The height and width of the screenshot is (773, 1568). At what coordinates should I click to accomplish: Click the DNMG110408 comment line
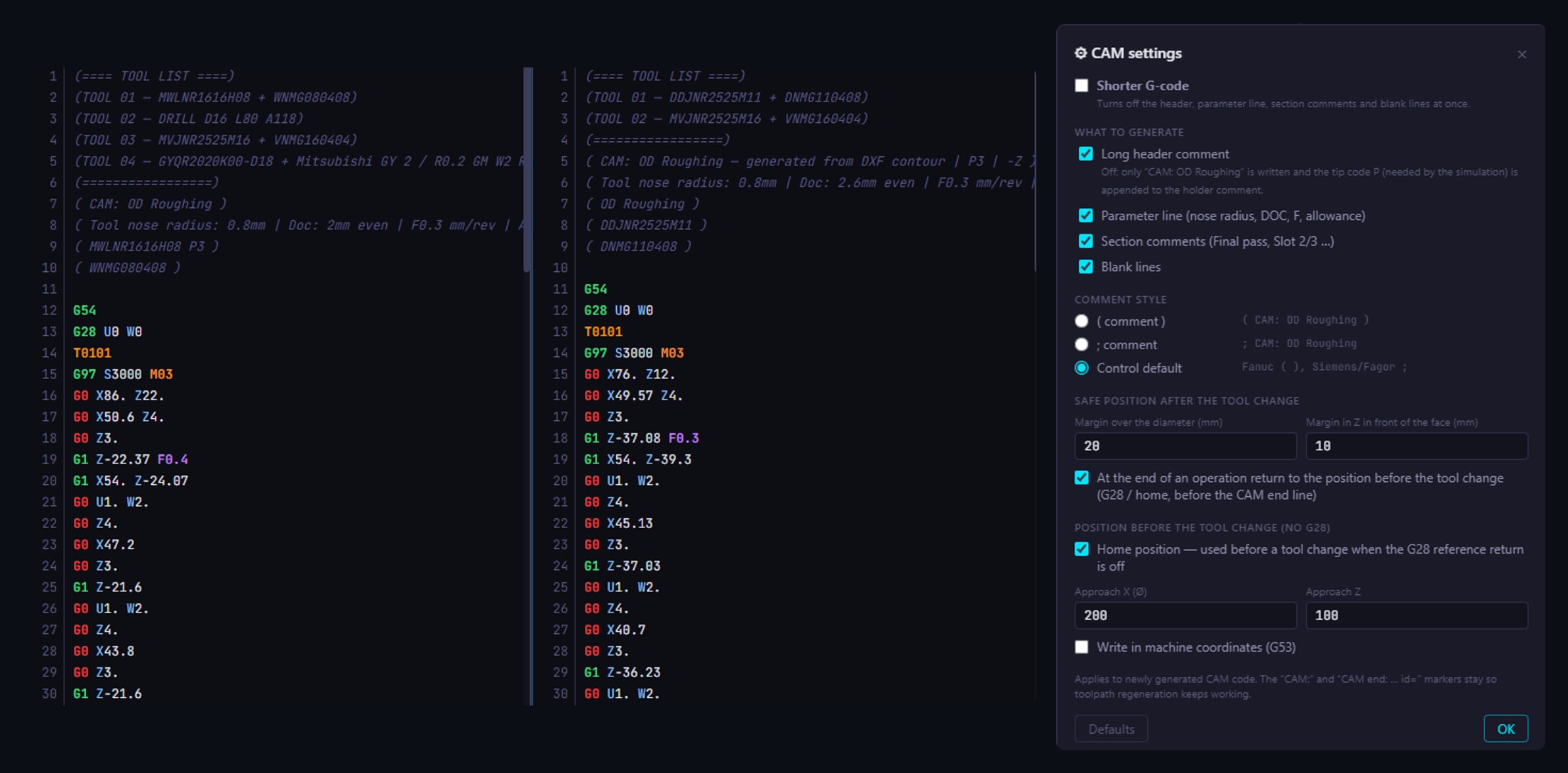click(x=638, y=246)
